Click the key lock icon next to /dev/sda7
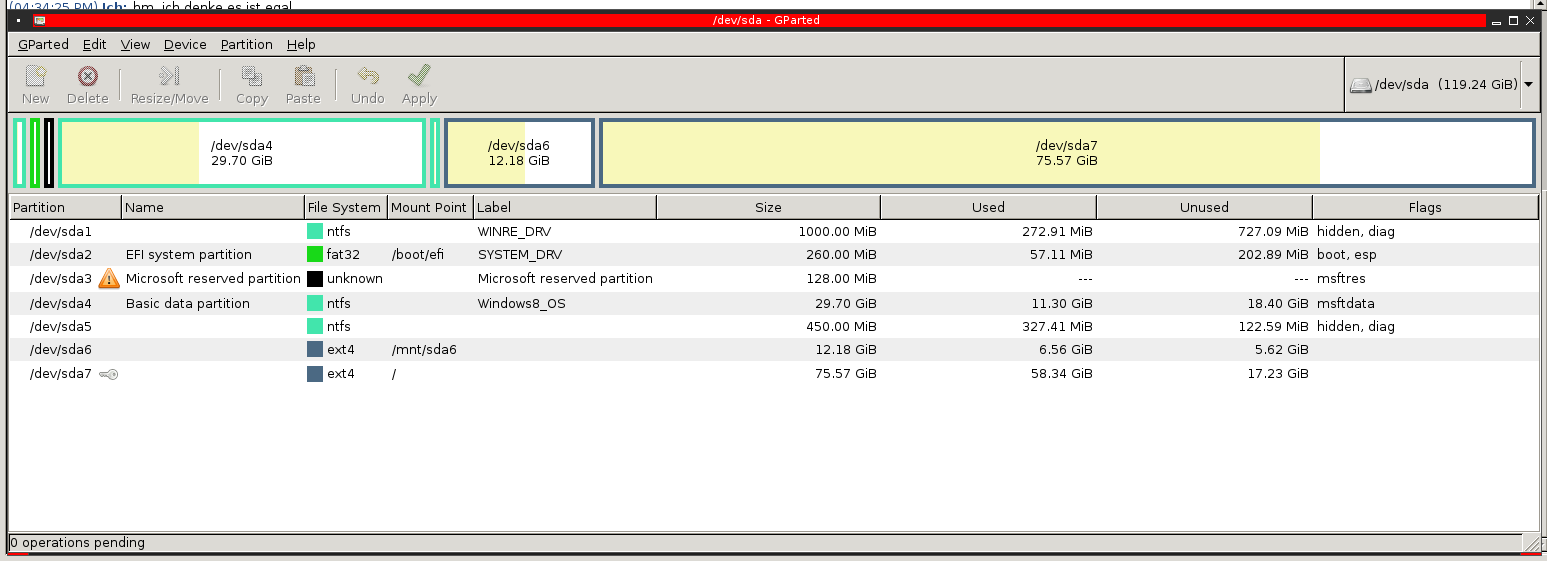The image size is (1547, 561). [109, 374]
